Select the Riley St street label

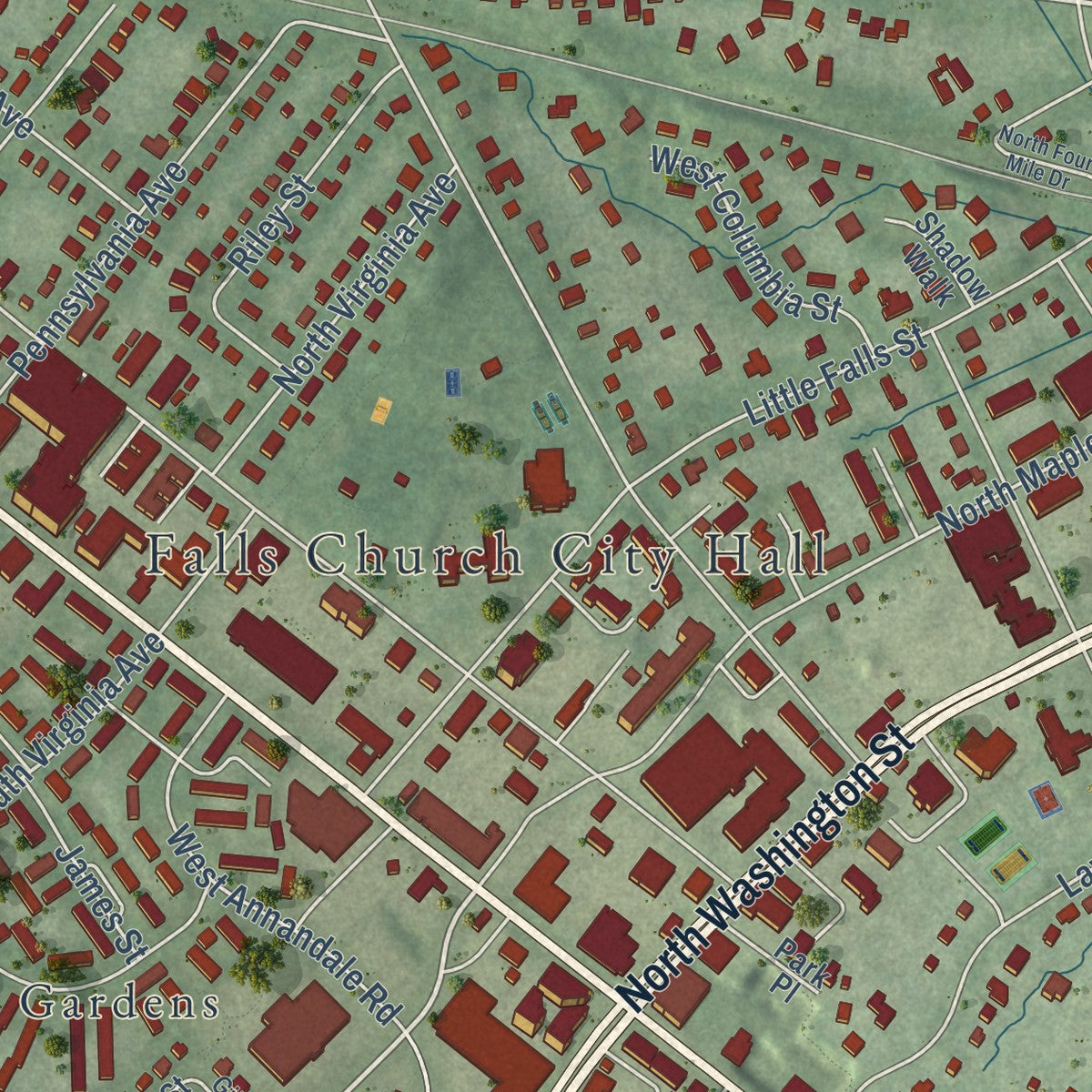(x=273, y=225)
